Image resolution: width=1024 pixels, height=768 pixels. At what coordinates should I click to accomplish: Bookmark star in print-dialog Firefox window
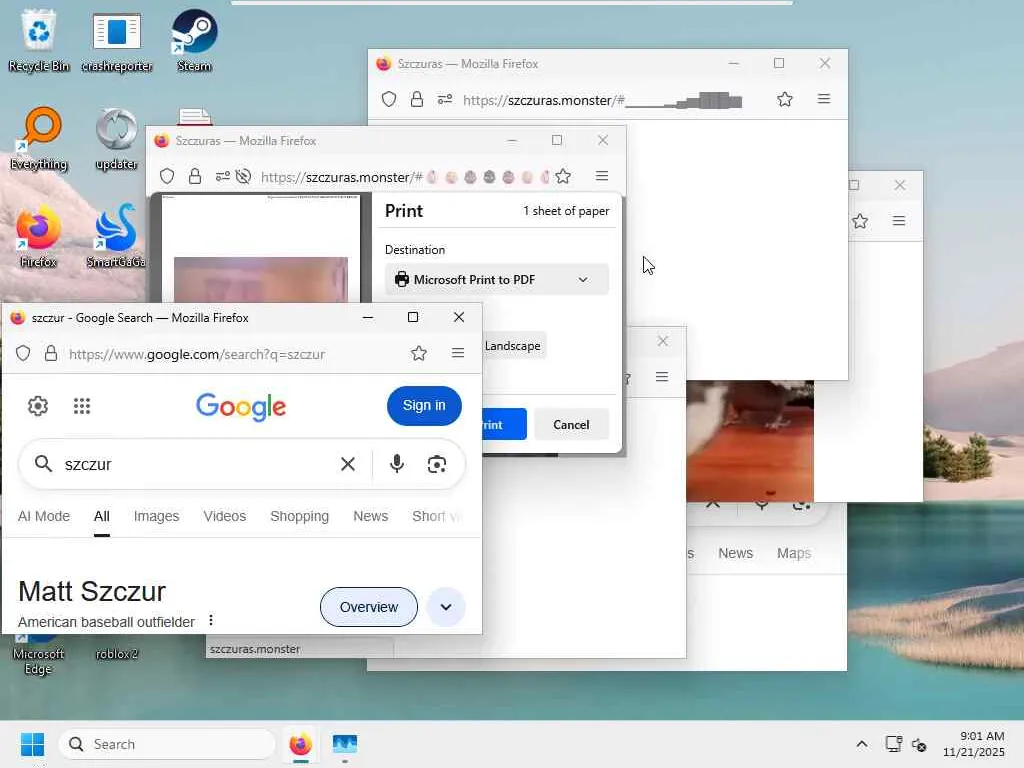[x=563, y=176]
